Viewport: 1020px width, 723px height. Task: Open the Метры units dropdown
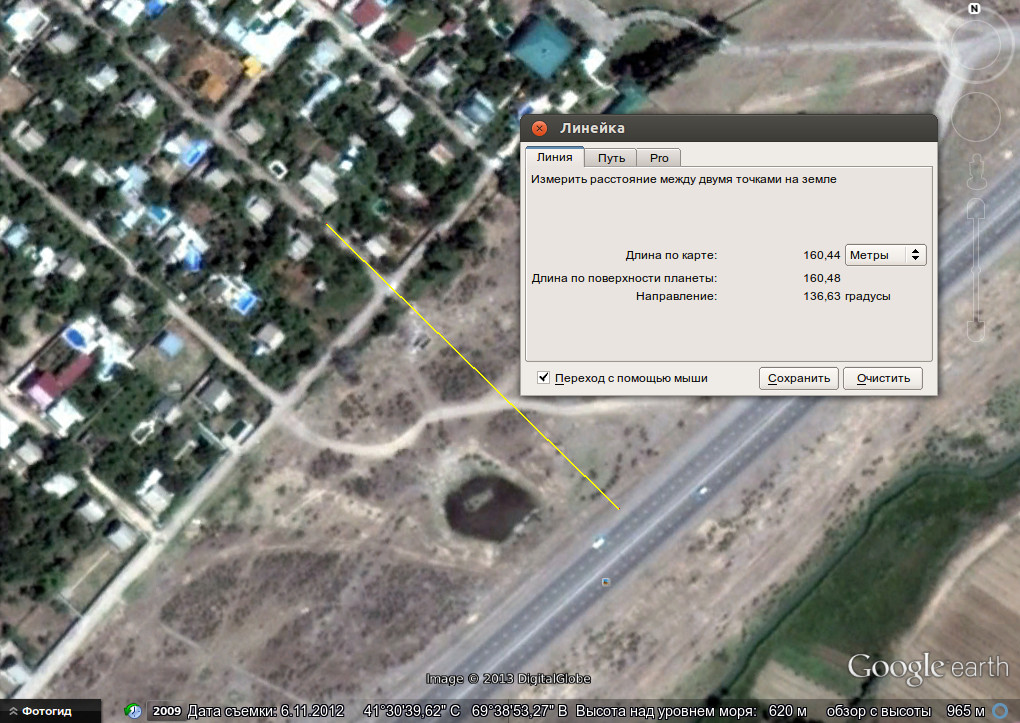coord(886,255)
